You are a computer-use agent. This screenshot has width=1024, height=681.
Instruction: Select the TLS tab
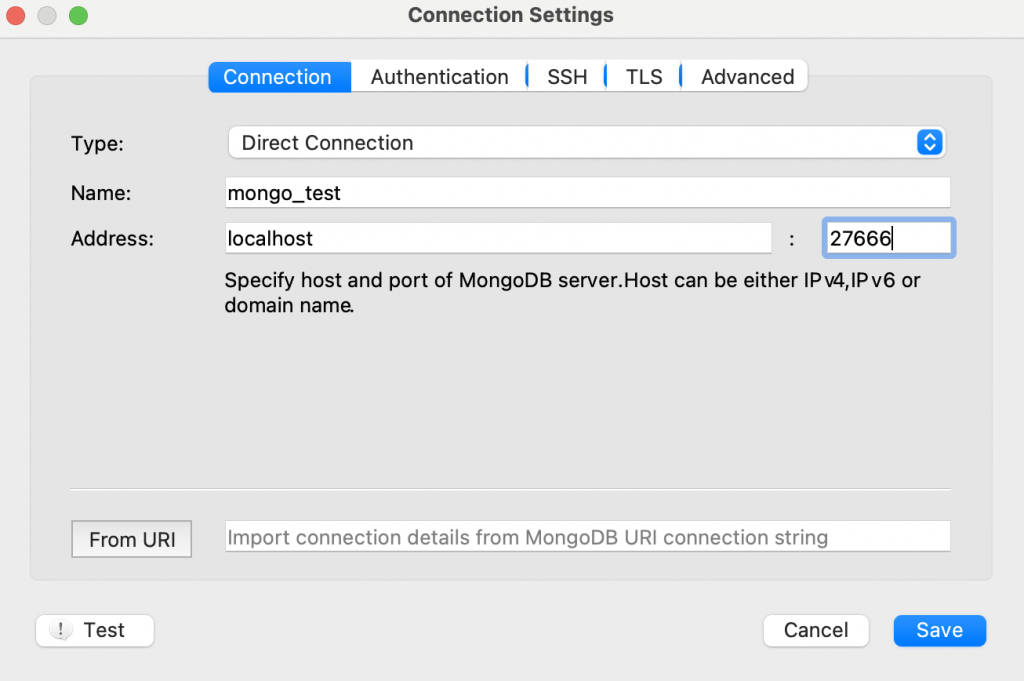pos(644,77)
